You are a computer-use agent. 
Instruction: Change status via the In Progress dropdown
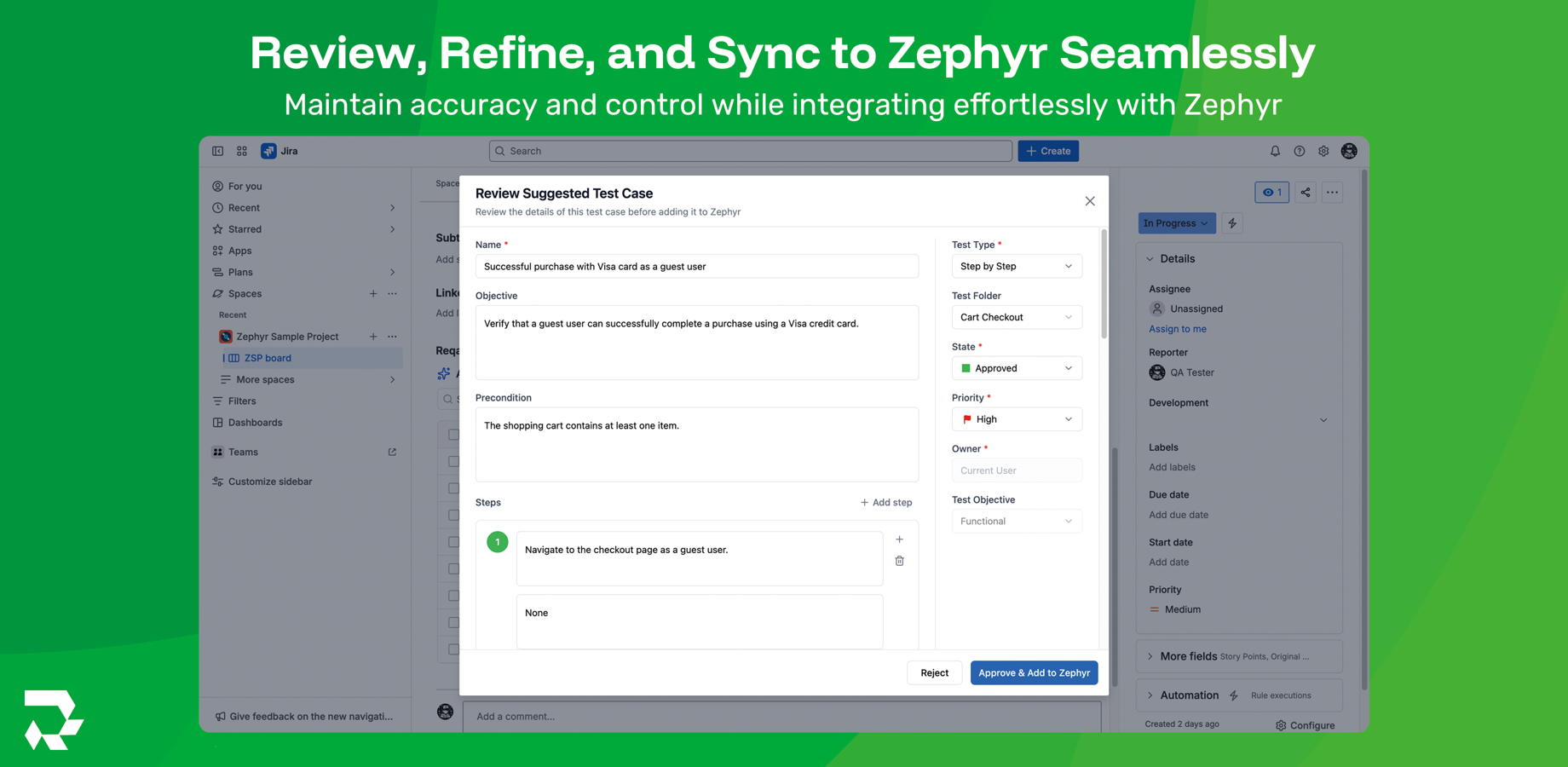(x=1176, y=223)
